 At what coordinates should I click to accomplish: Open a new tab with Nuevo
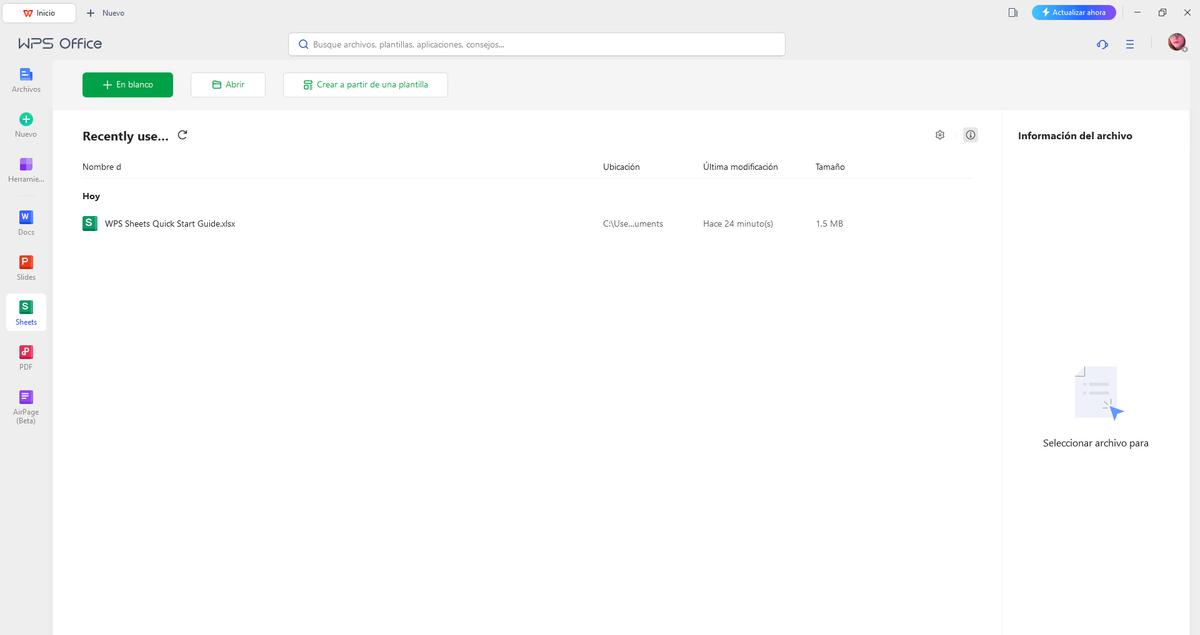point(105,13)
